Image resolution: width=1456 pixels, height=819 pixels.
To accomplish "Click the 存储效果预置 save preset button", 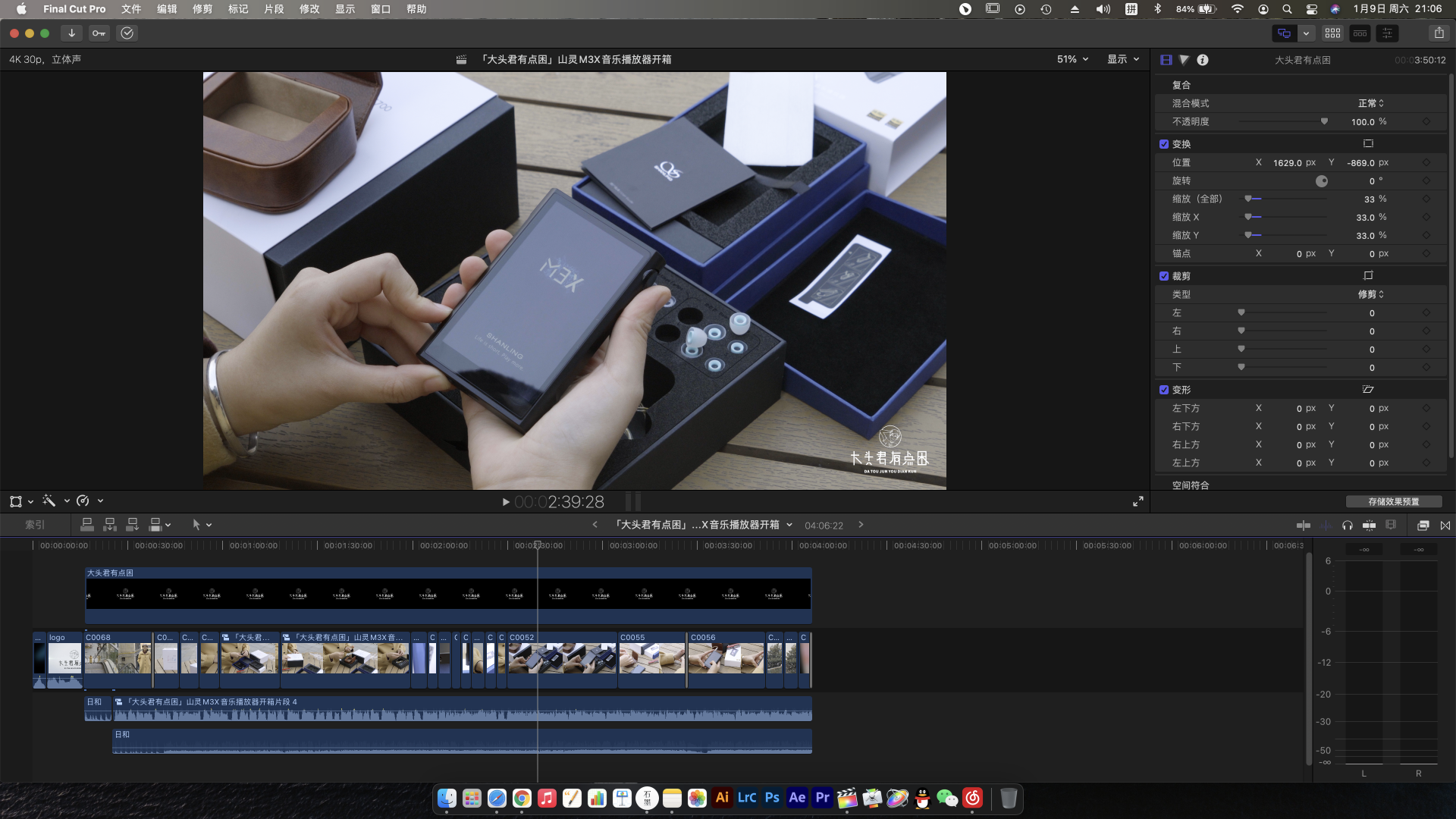I will coord(1394,501).
